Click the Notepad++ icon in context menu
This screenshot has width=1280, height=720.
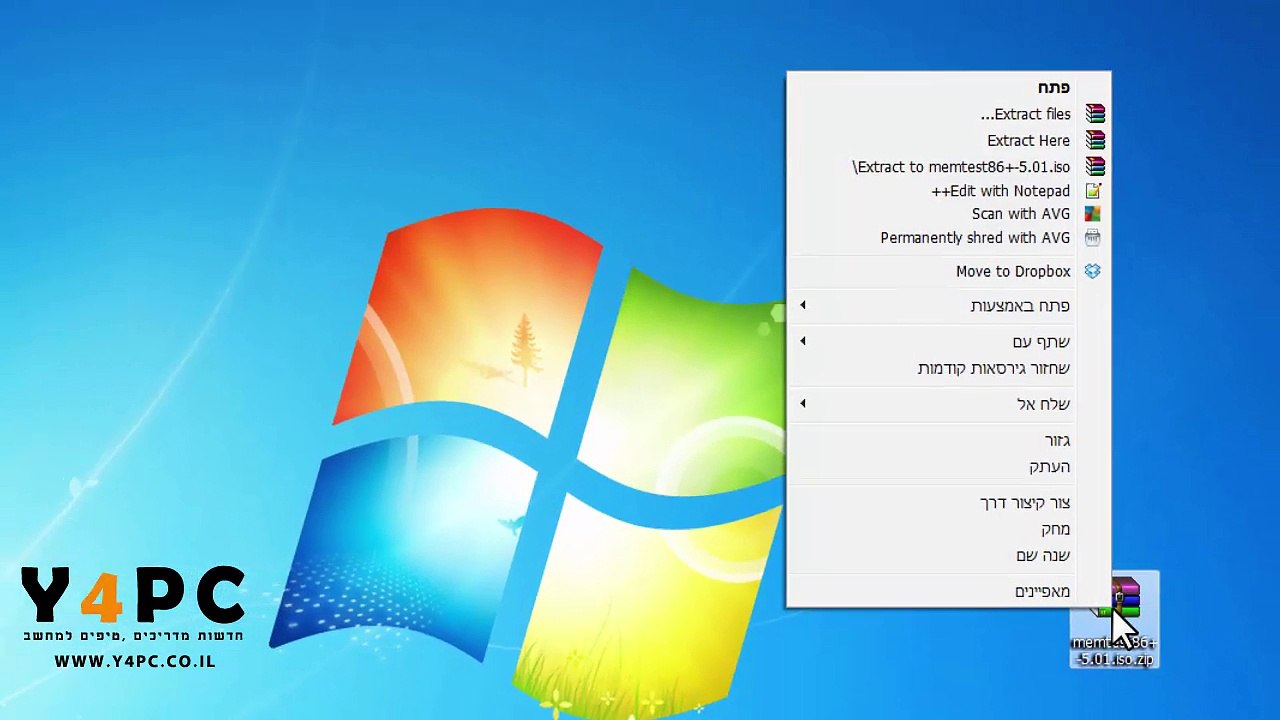1093,190
